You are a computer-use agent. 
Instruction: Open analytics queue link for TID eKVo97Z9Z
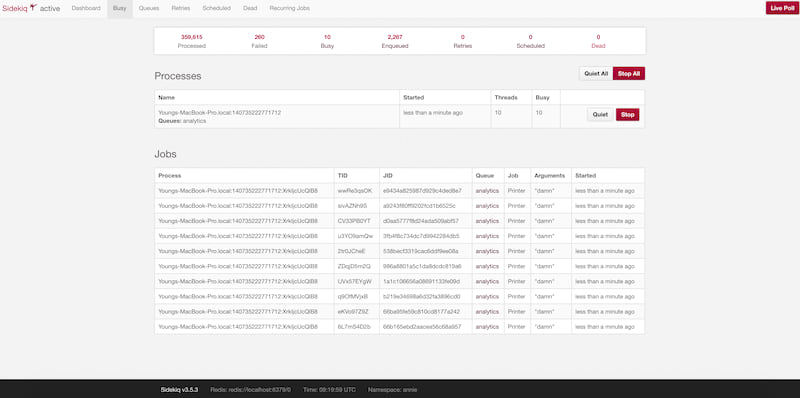coord(487,312)
